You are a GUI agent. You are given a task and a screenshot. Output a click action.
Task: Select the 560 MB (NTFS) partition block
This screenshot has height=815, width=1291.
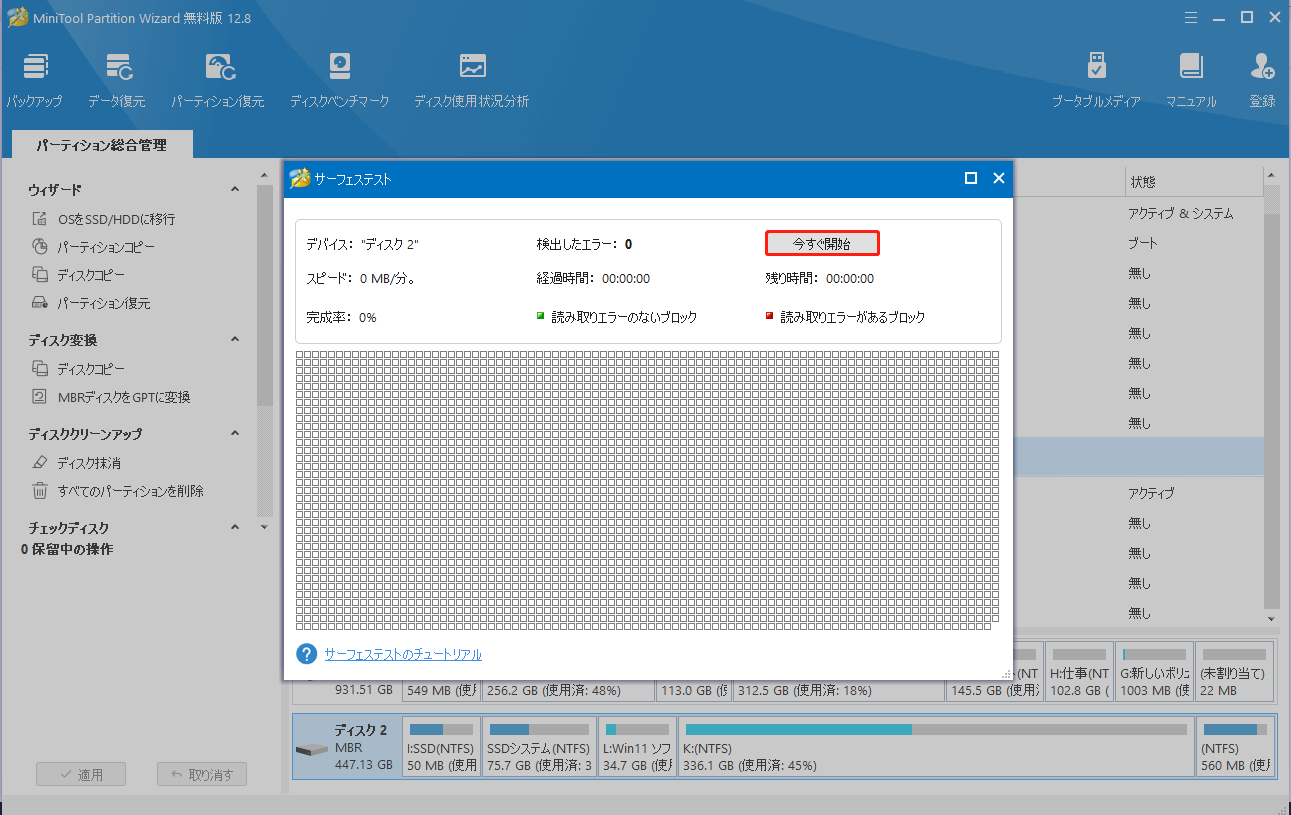[x=1236, y=747]
